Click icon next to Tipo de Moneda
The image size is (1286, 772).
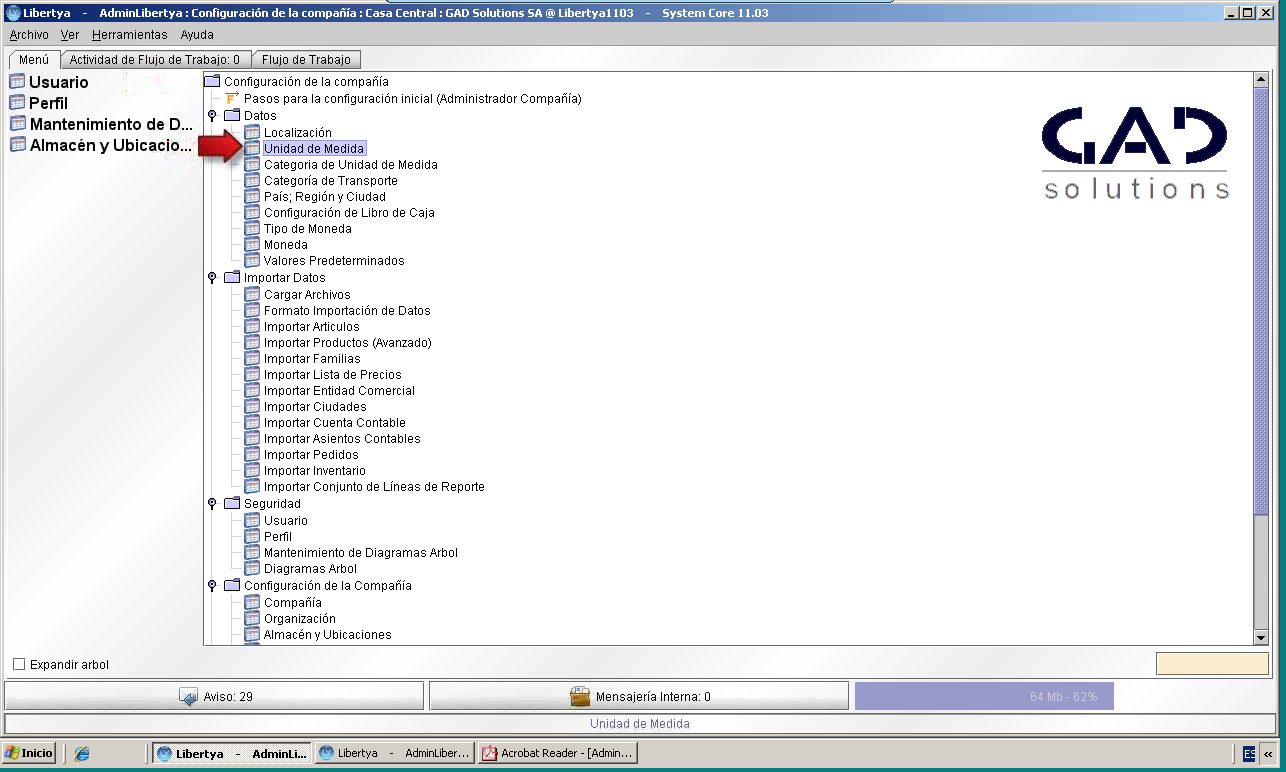point(252,228)
